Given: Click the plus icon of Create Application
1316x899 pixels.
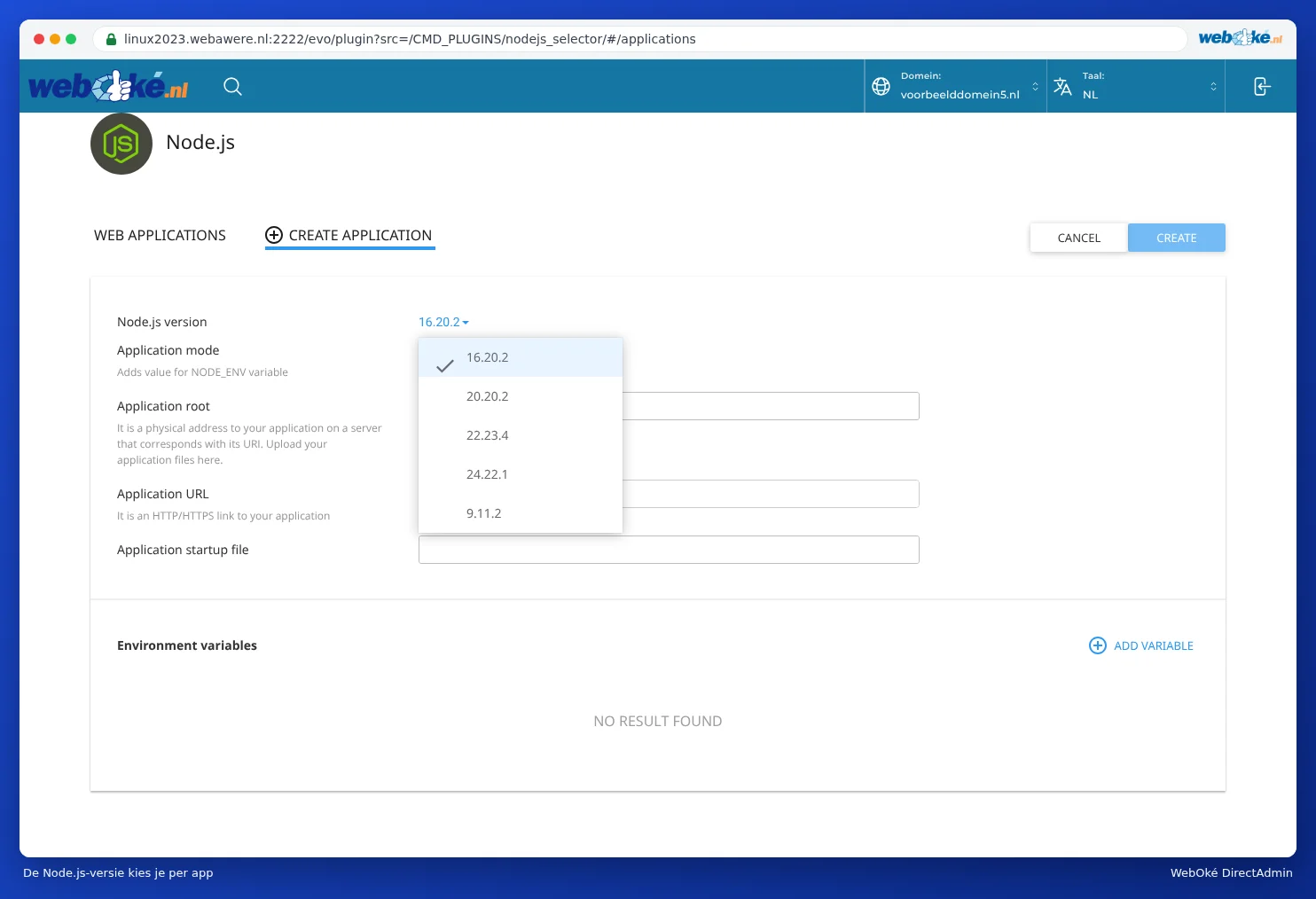Looking at the screenshot, I should (x=274, y=235).
